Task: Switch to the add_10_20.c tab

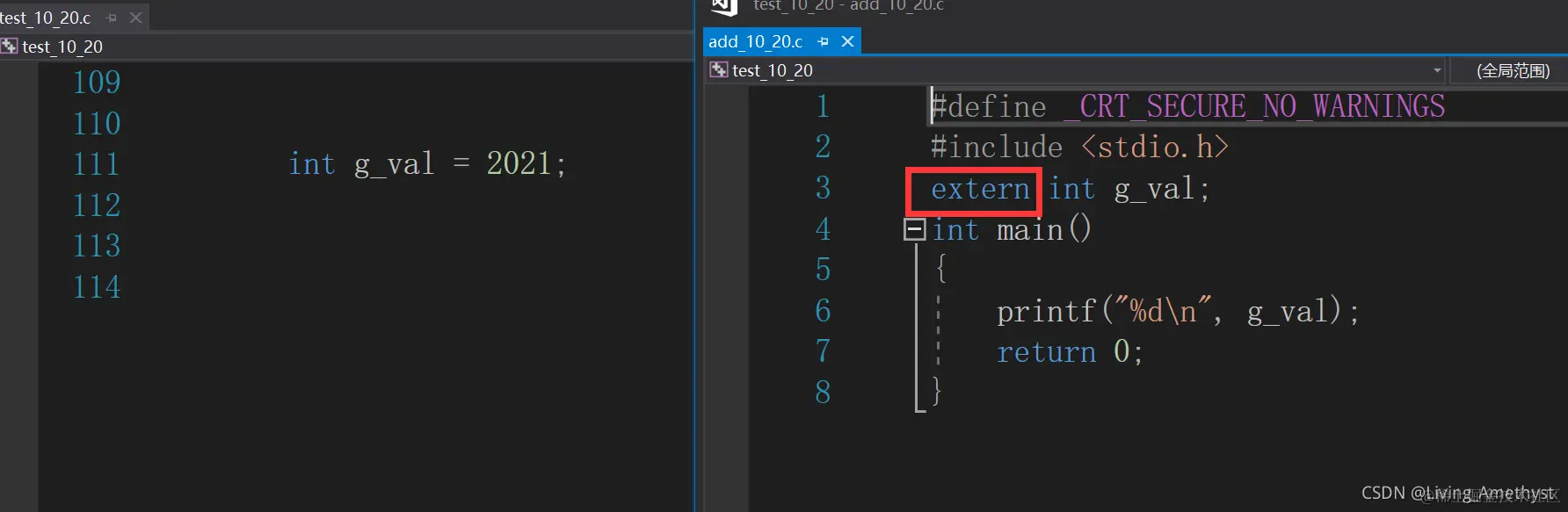Action: point(756,41)
